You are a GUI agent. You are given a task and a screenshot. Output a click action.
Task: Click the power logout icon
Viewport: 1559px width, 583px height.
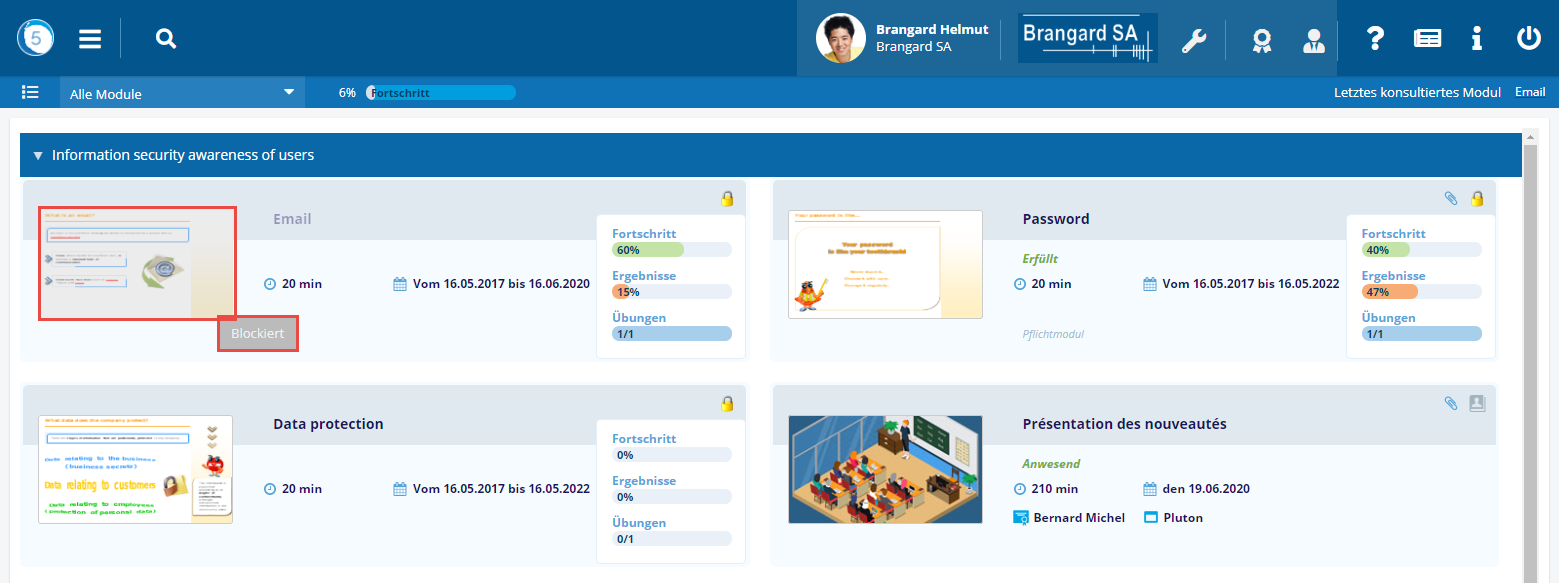point(1528,39)
